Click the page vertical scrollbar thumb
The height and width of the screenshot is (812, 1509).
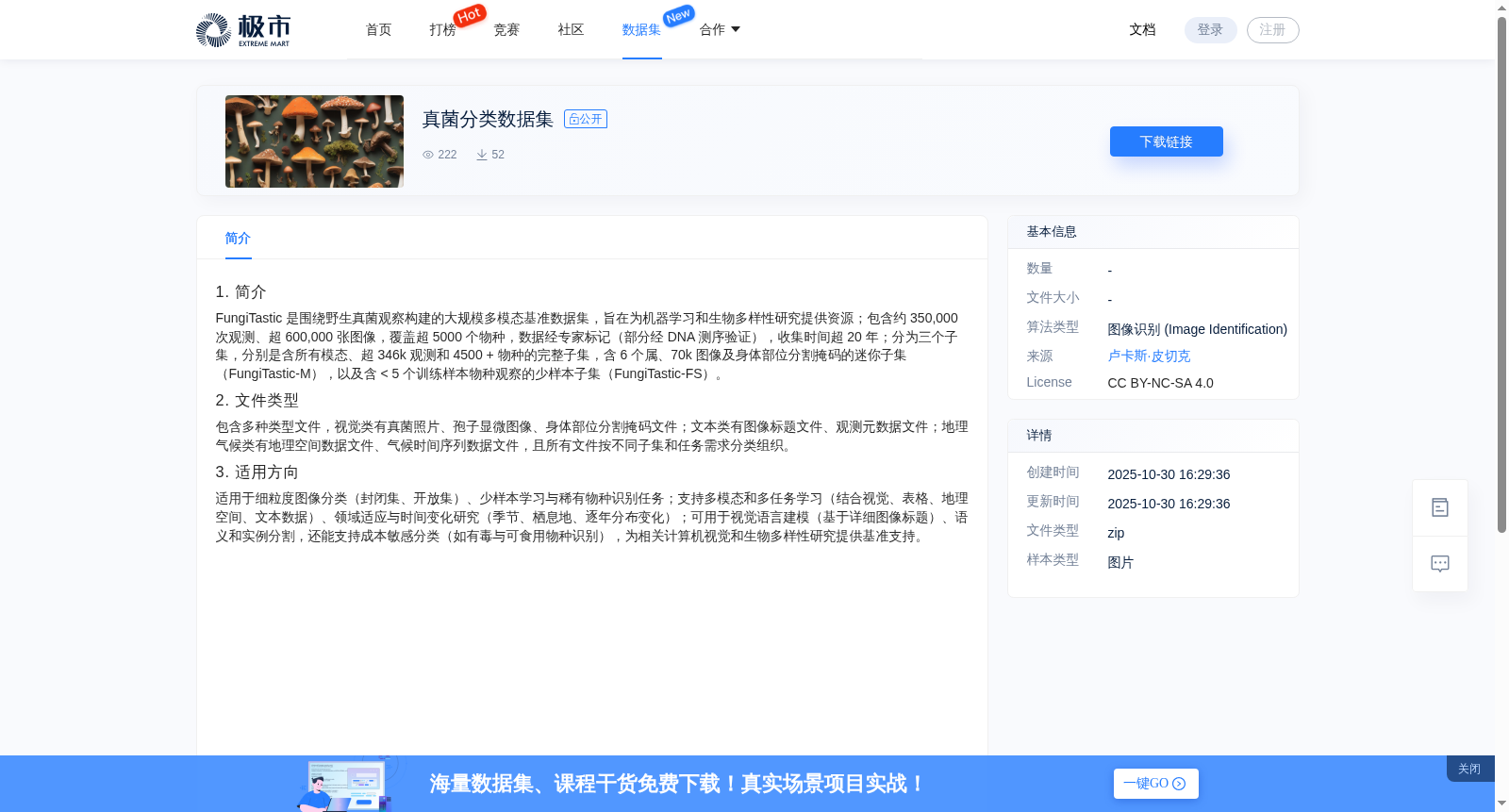pyautogui.click(x=1501, y=273)
